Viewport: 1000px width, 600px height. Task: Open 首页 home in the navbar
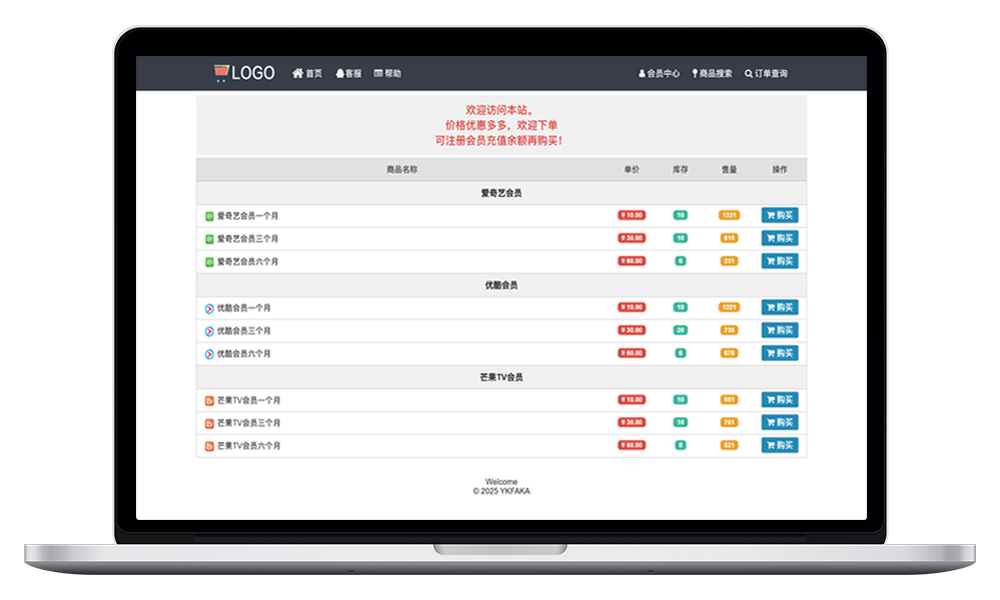coord(307,74)
